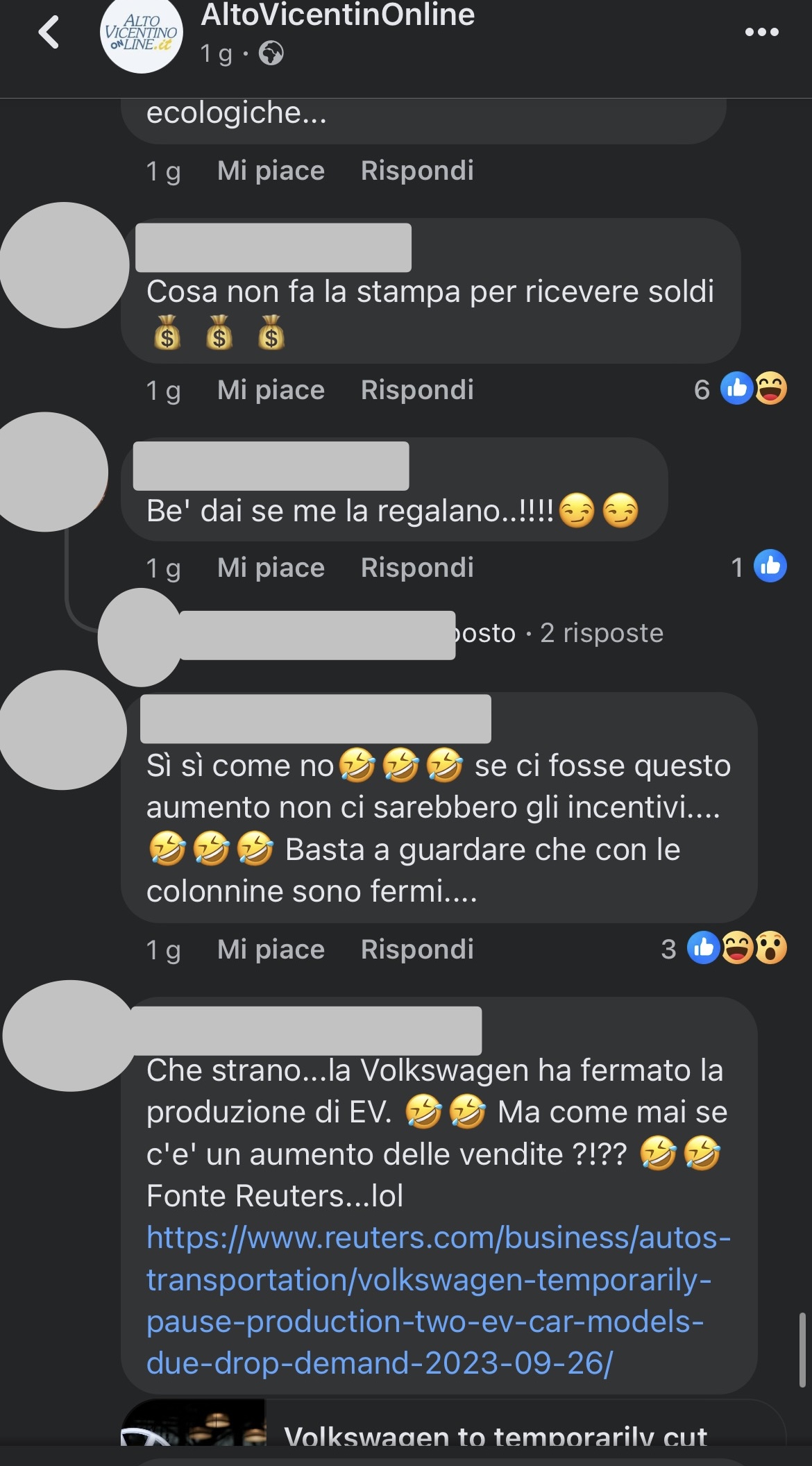View the 3 reactions on the 'colonnine' comment

pyautogui.click(x=723, y=948)
